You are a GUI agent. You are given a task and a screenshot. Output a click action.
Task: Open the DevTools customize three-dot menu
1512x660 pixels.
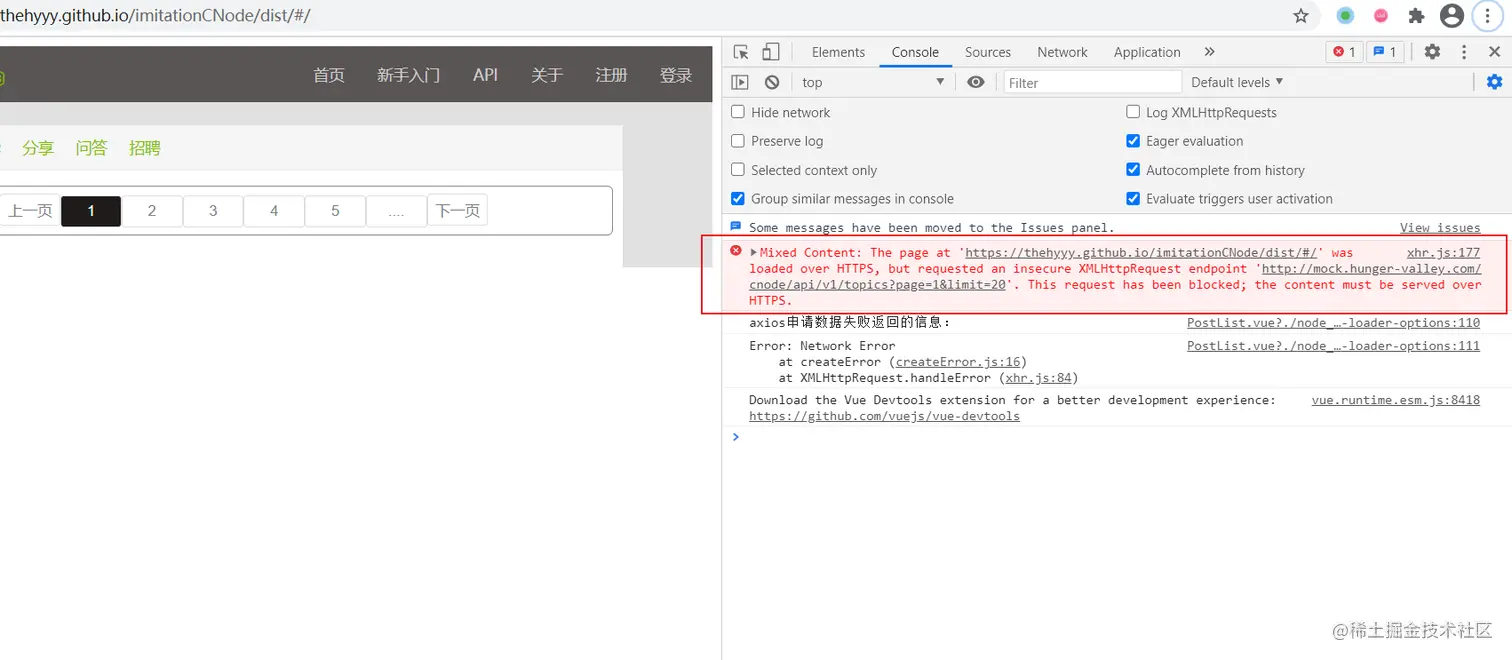coord(1464,52)
